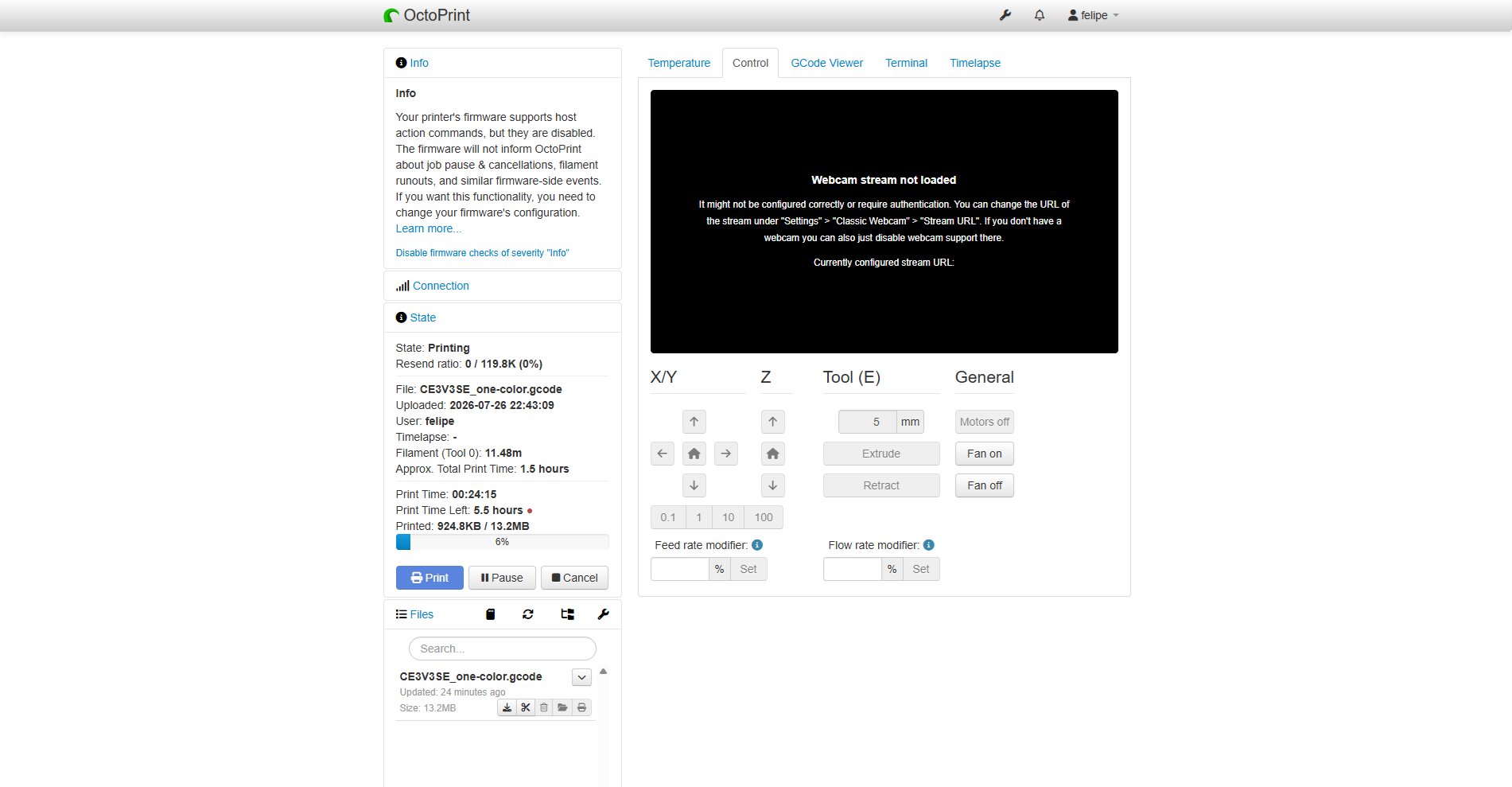1512x787 pixels.
Task: Select 1 mm jog step
Action: click(x=699, y=517)
